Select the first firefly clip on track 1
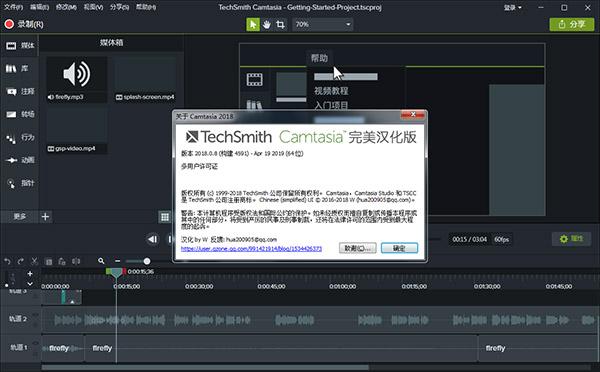Image resolution: width=600 pixels, height=372 pixels. point(62,348)
